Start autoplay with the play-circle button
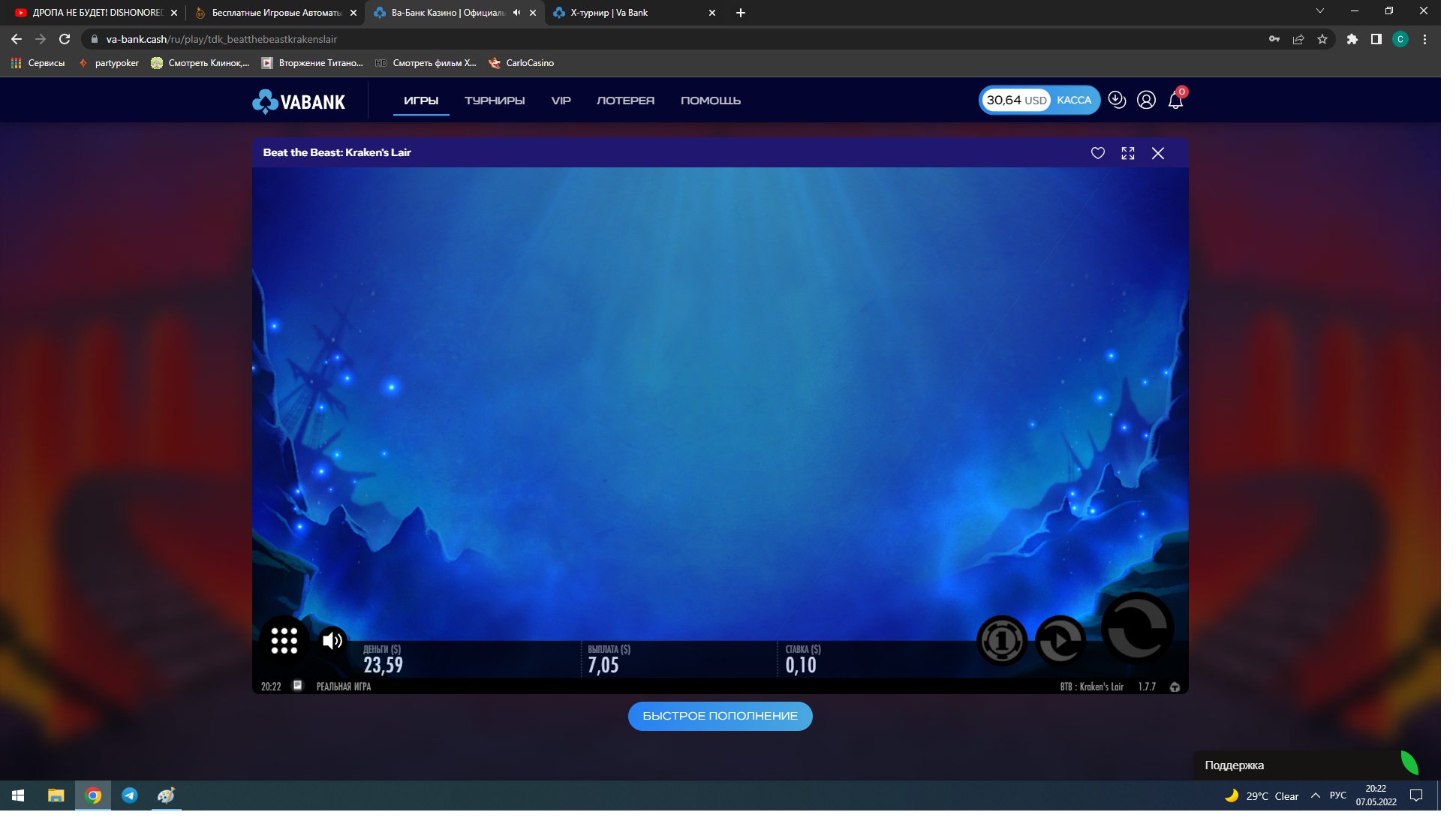This screenshot has height=824, width=1456. click(1060, 640)
